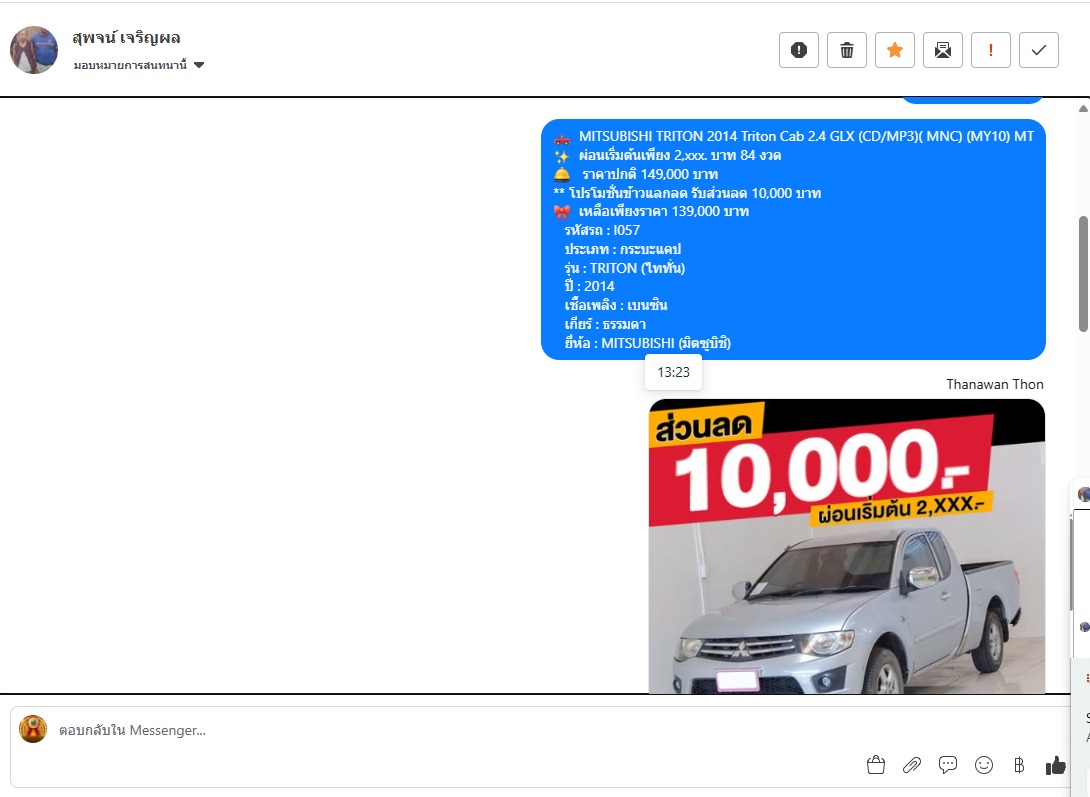The width and height of the screenshot is (1090, 797).
Task: Attach a file using the paperclip icon
Action: (911, 765)
